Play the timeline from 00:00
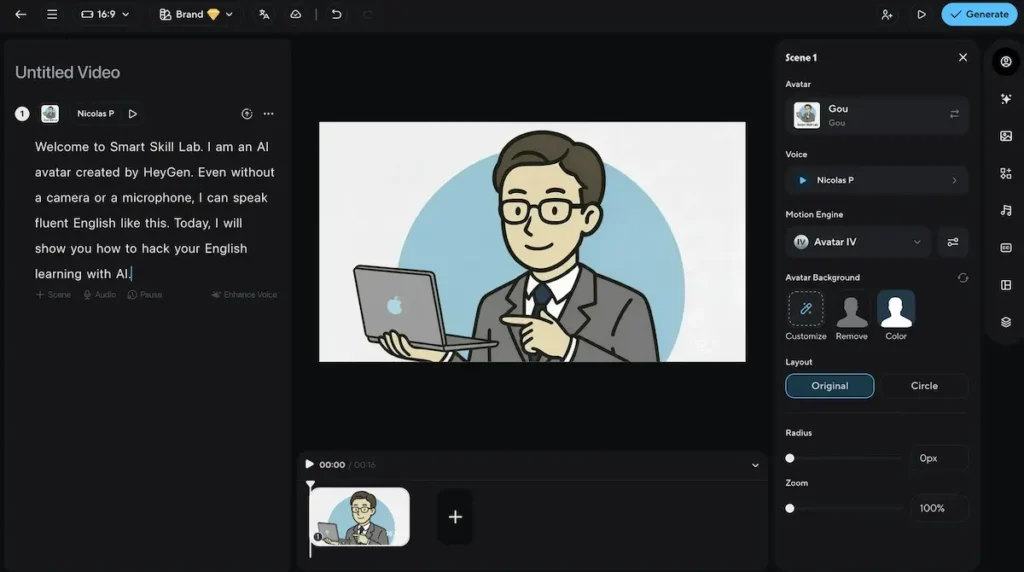The height and width of the screenshot is (572, 1024). (x=310, y=464)
